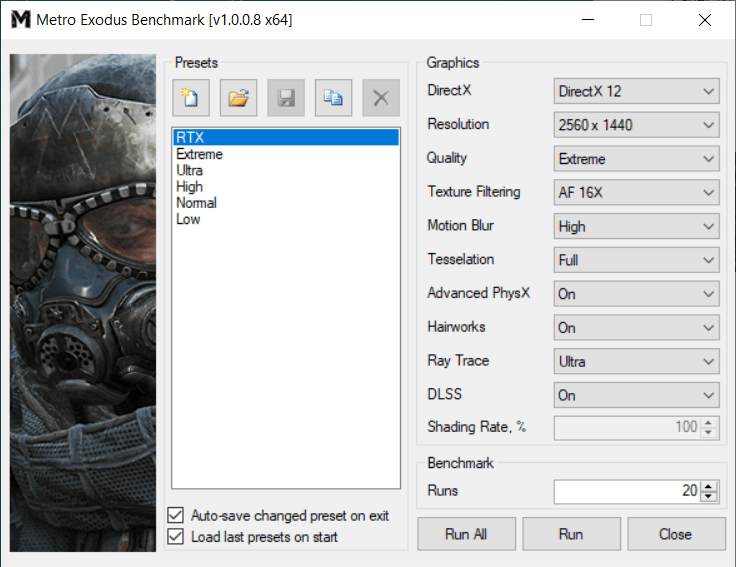
Task: Duplicate the preset with the copy icon
Action: (x=333, y=98)
